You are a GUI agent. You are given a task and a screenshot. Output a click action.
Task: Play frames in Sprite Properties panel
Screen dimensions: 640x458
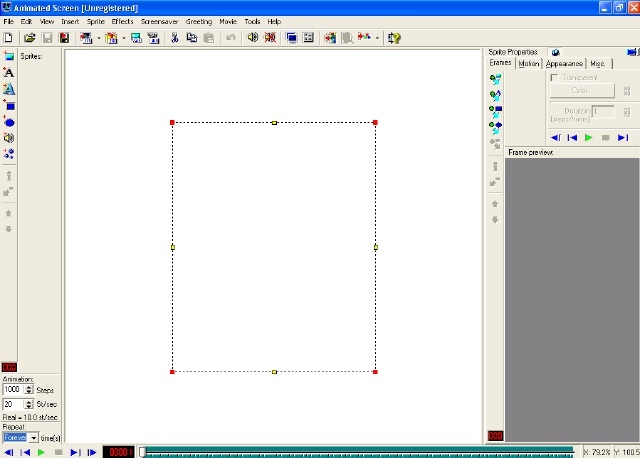coord(589,138)
